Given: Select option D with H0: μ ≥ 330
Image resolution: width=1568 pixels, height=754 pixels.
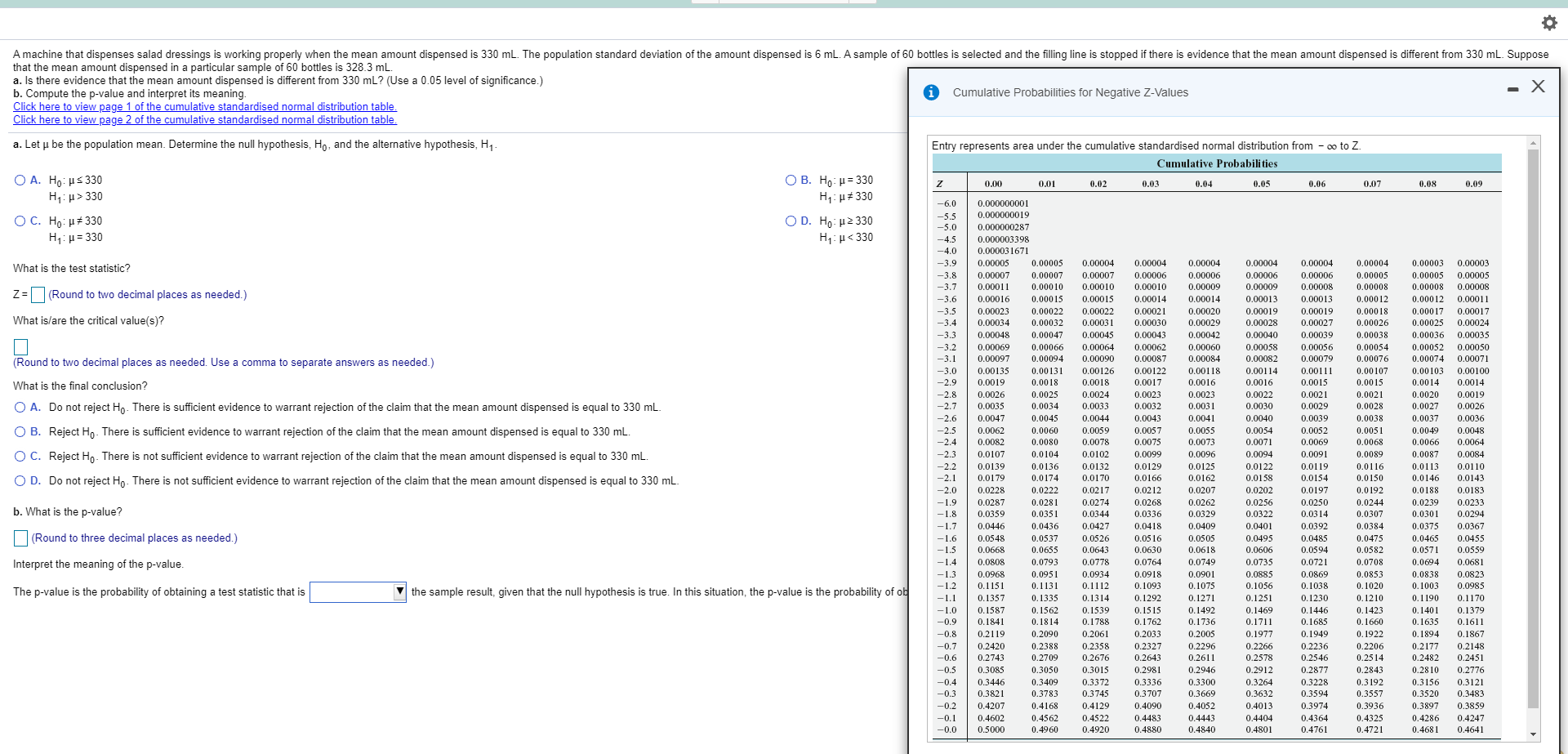Looking at the screenshot, I should coord(791,221).
